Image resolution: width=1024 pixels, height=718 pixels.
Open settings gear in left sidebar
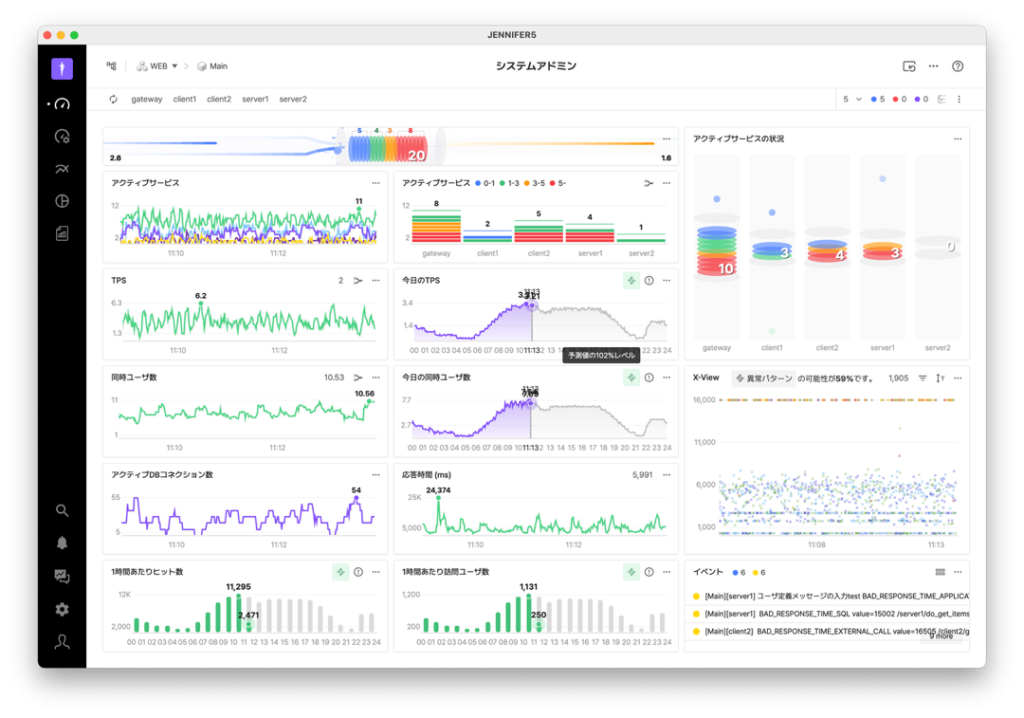coord(62,609)
